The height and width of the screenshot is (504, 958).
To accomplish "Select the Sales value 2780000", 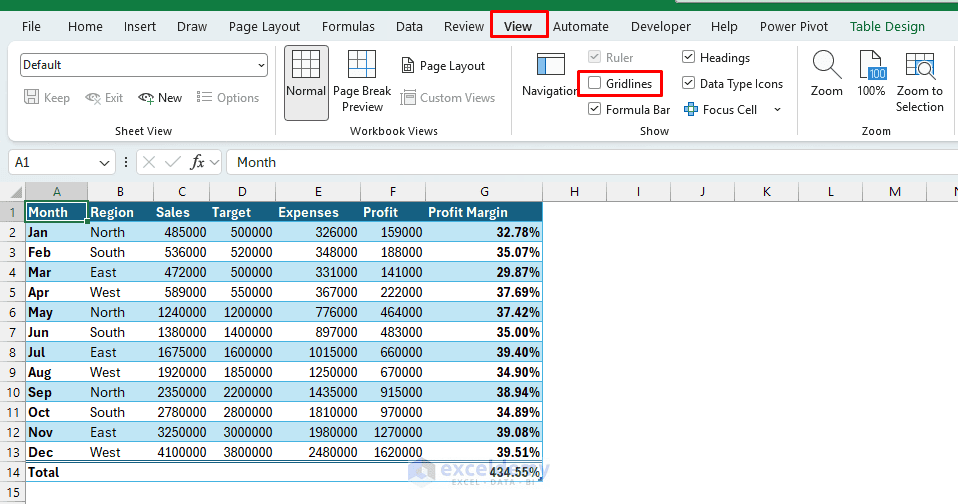I will (x=181, y=412).
